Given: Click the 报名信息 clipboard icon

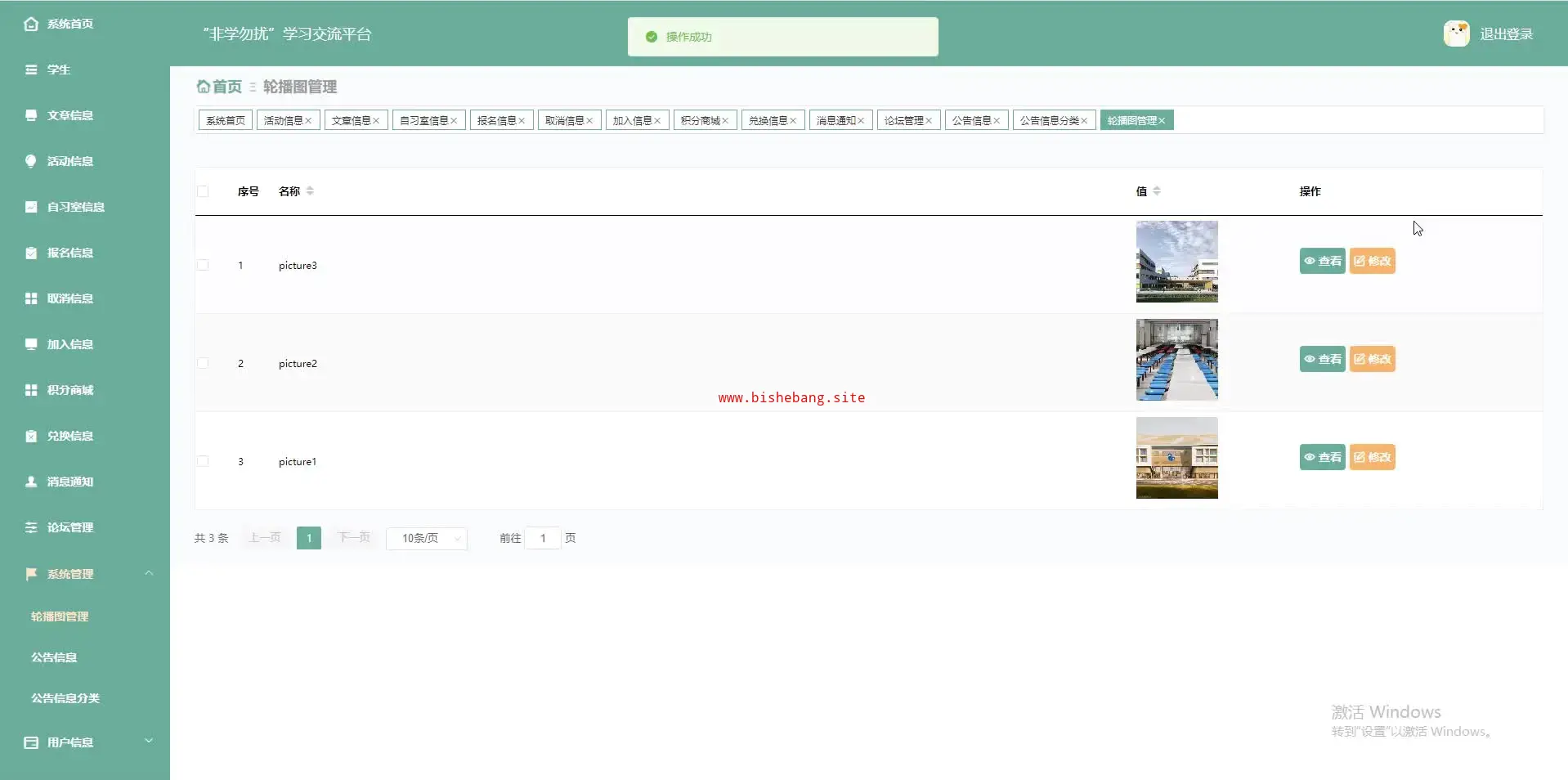Looking at the screenshot, I should click(31, 253).
